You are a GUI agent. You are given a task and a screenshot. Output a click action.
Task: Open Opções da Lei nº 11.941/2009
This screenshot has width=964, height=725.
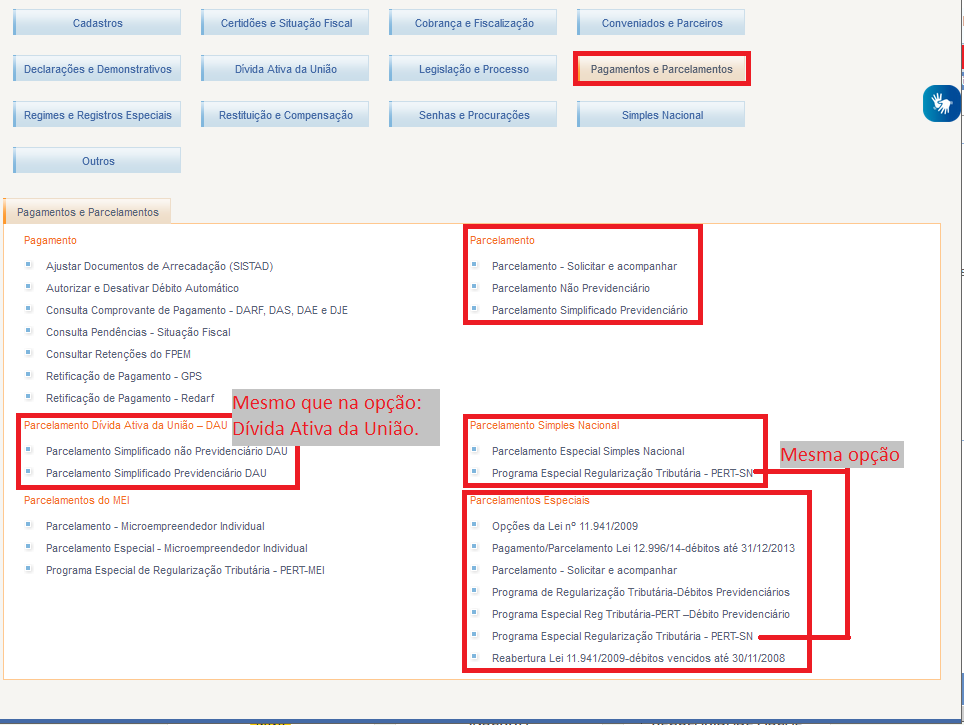[x=564, y=526]
